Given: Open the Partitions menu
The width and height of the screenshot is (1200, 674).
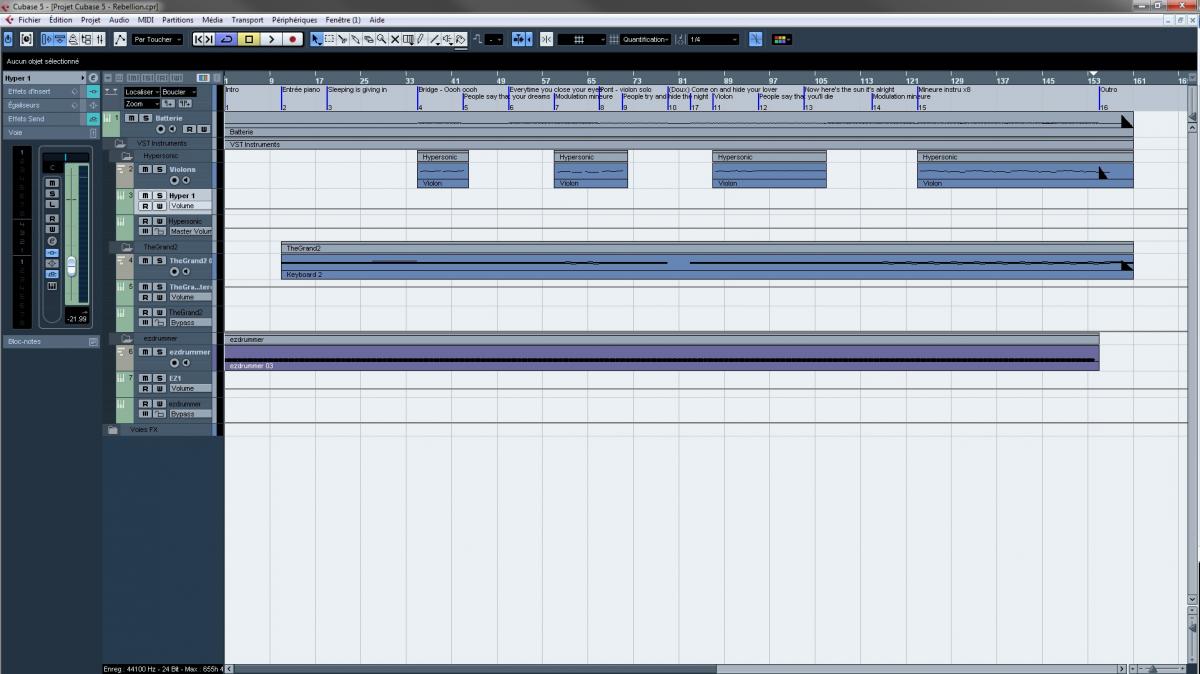Looking at the screenshot, I should coord(177,20).
